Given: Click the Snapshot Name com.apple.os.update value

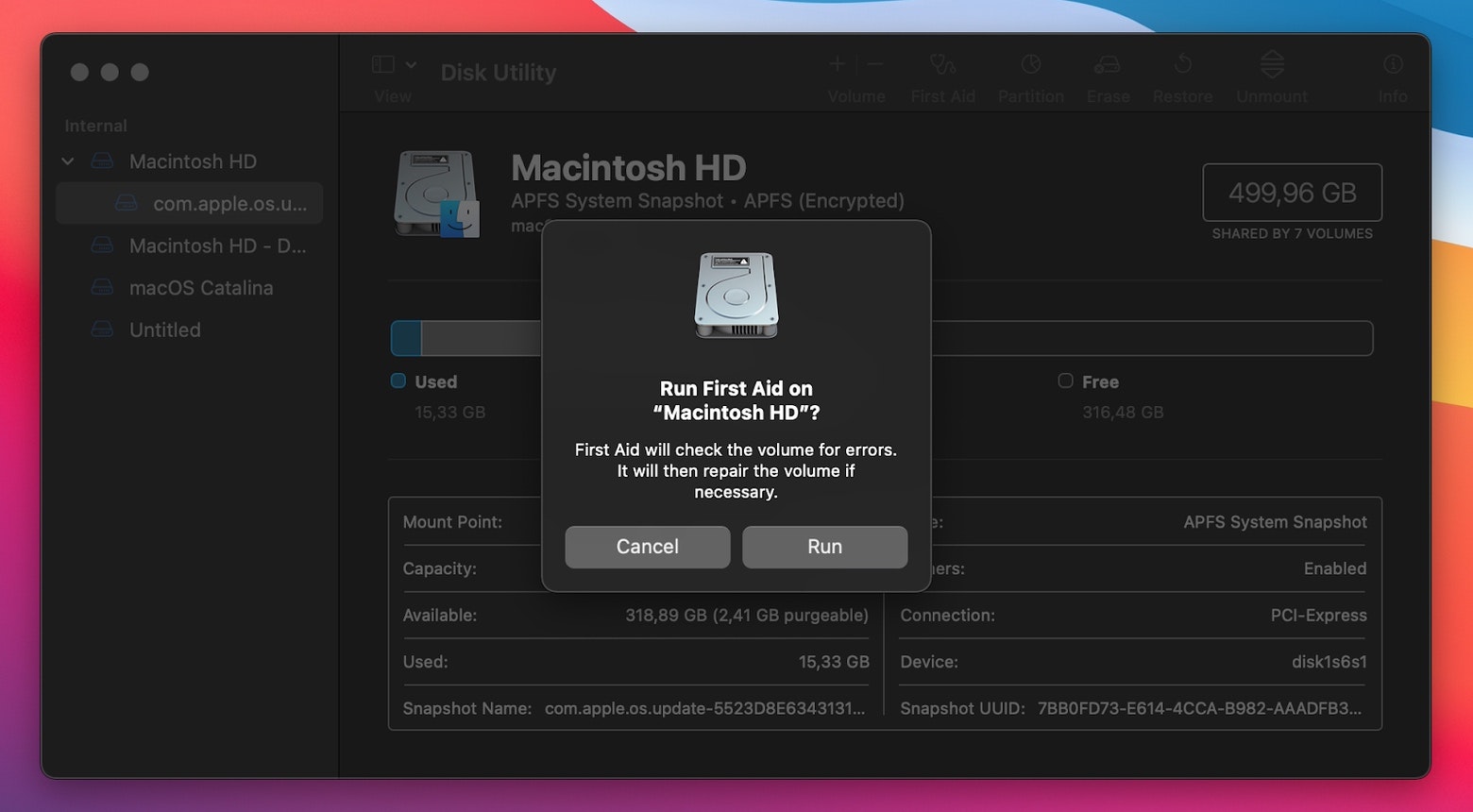Looking at the screenshot, I should pos(705,708).
